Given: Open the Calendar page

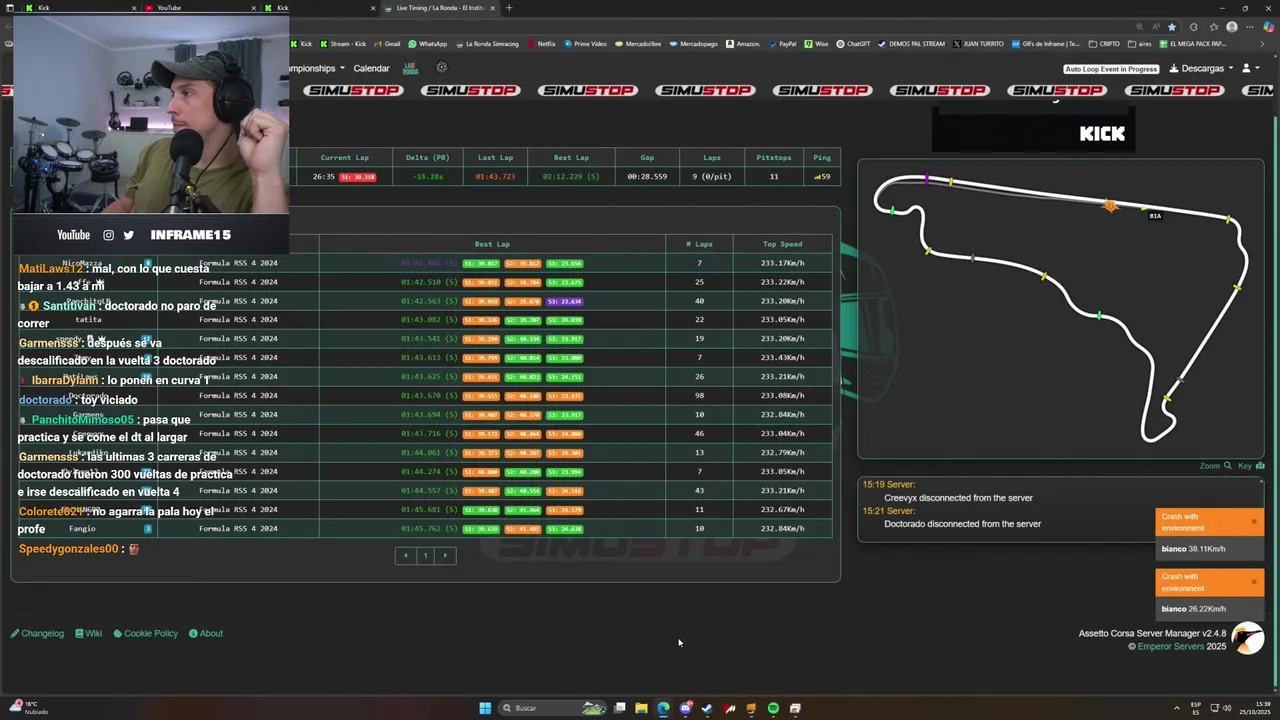Looking at the screenshot, I should pos(371,68).
